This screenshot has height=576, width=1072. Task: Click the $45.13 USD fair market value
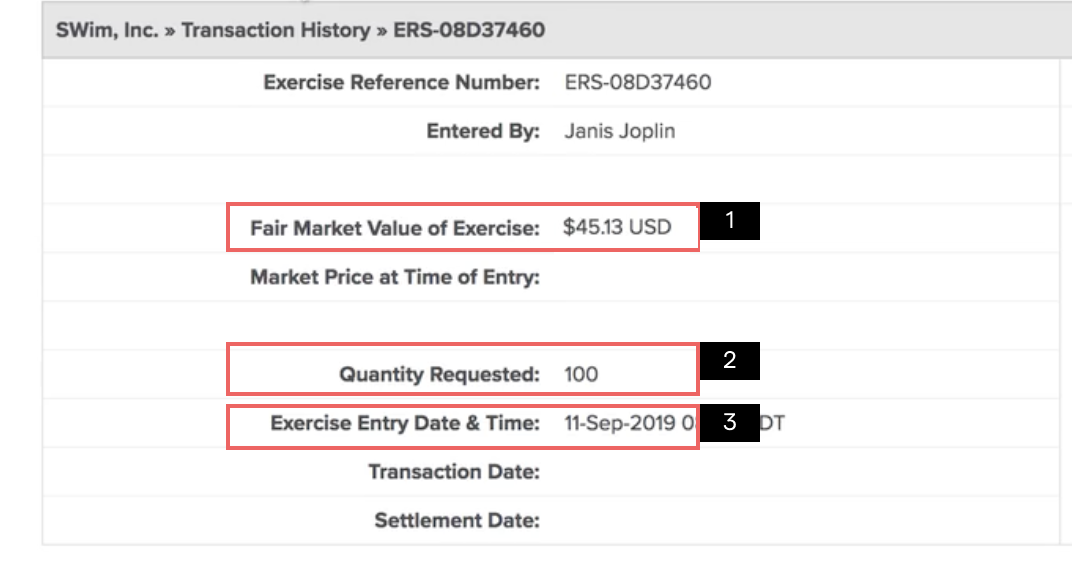617,227
